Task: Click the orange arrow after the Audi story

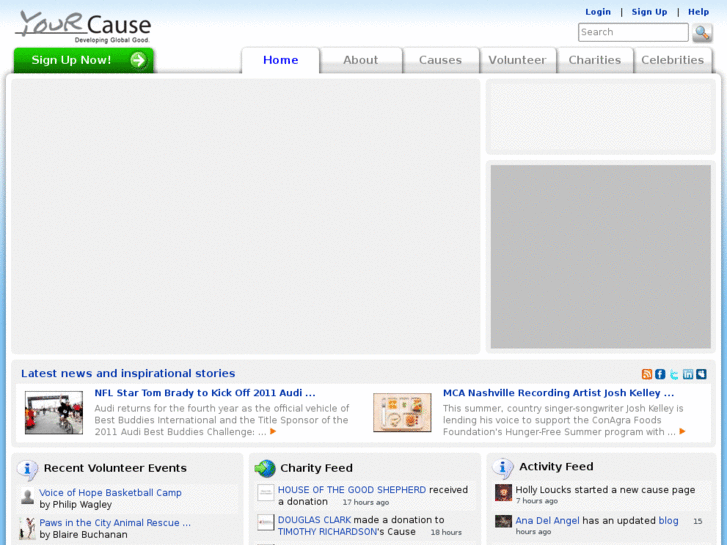Action: point(273,431)
